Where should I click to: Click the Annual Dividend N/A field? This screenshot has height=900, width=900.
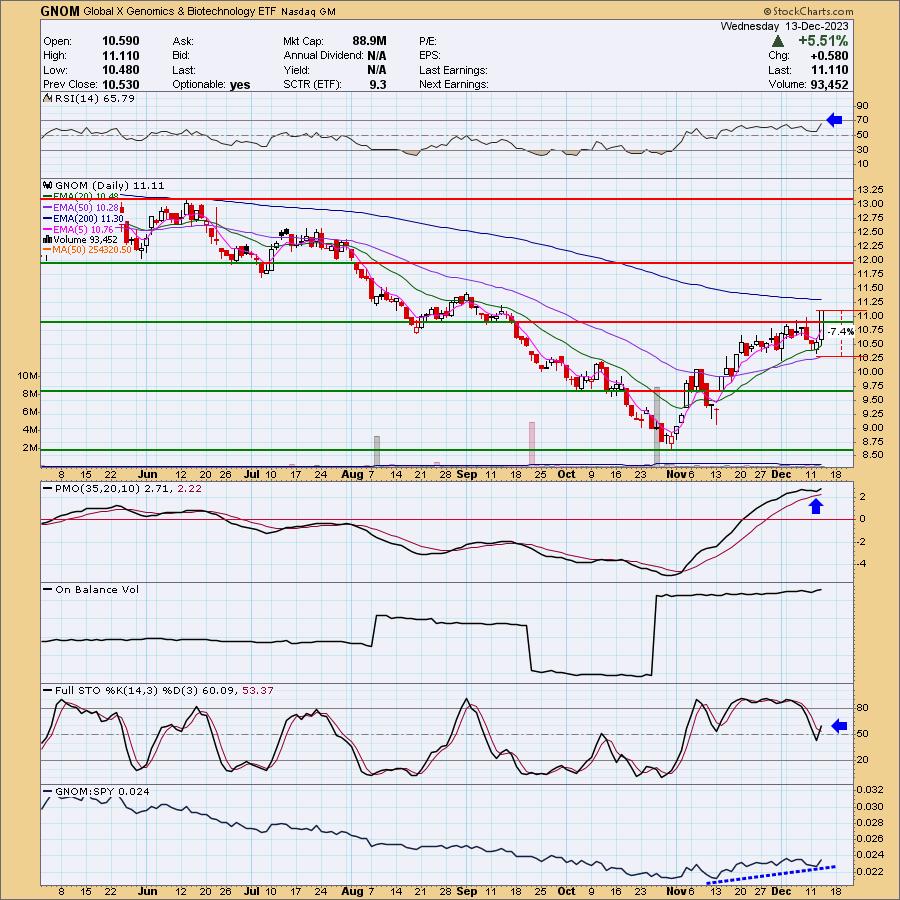(335, 56)
